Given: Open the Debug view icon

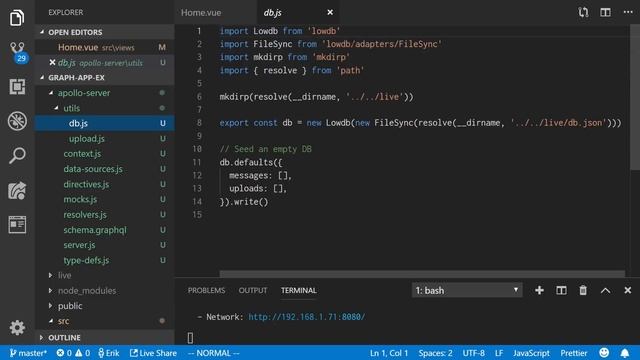Looking at the screenshot, I should coord(17,121).
